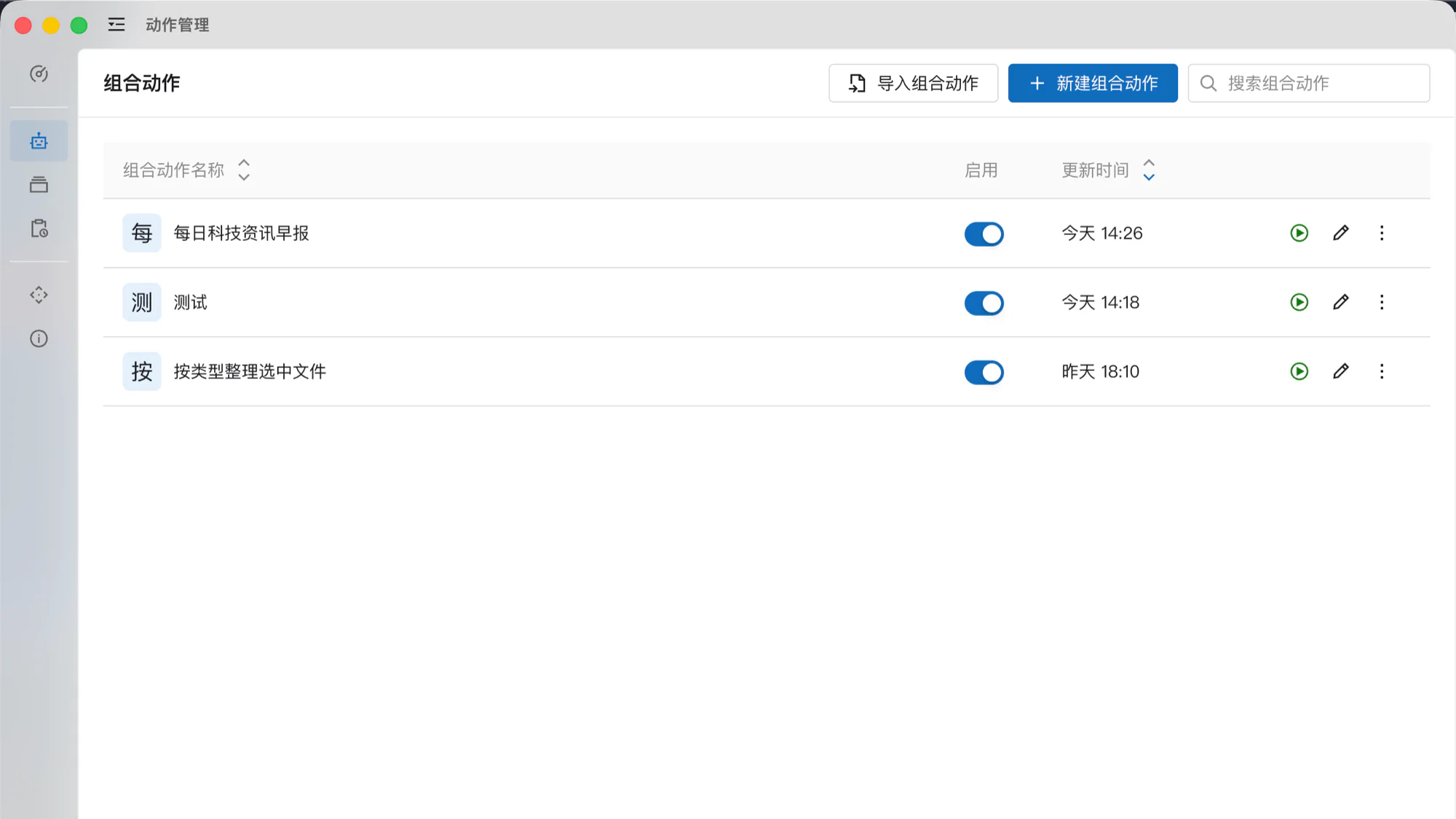Run the 按类型整理选中文件 action
The height and width of the screenshot is (819, 1456).
(1299, 371)
